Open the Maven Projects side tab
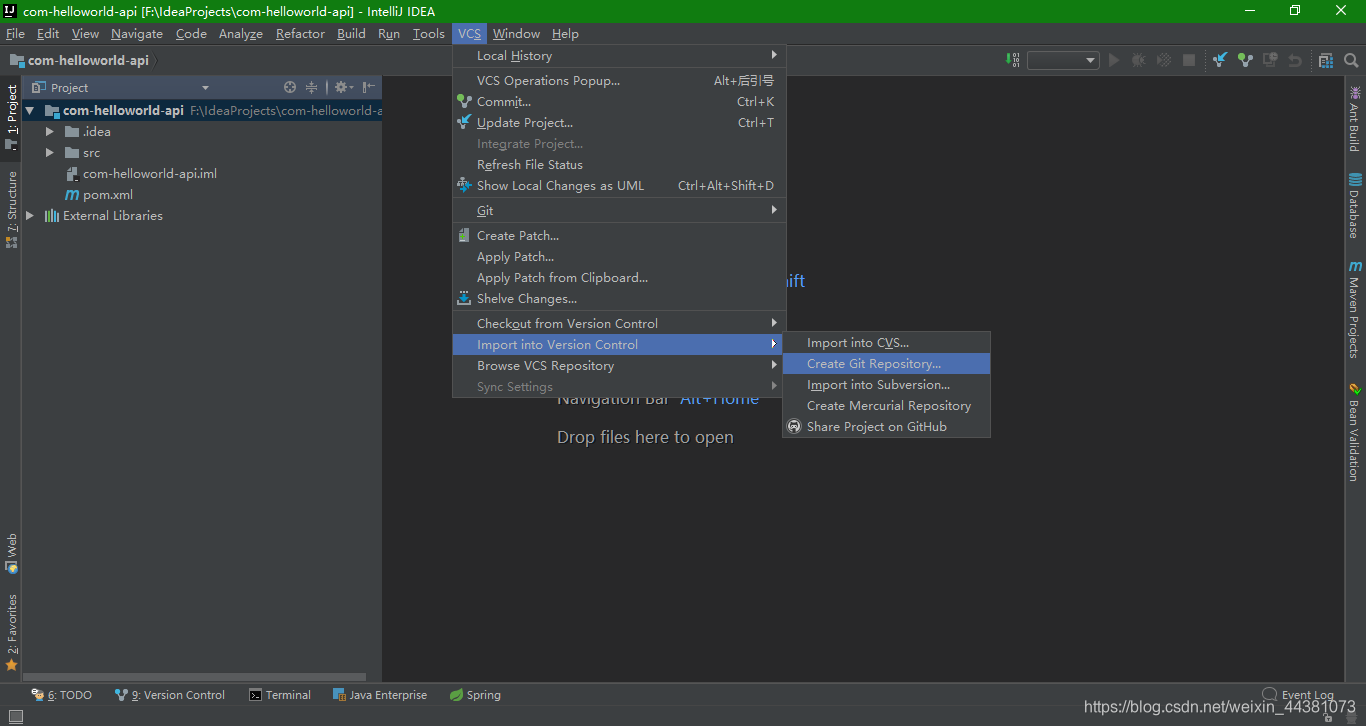The image size is (1366, 726). tap(1355, 310)
